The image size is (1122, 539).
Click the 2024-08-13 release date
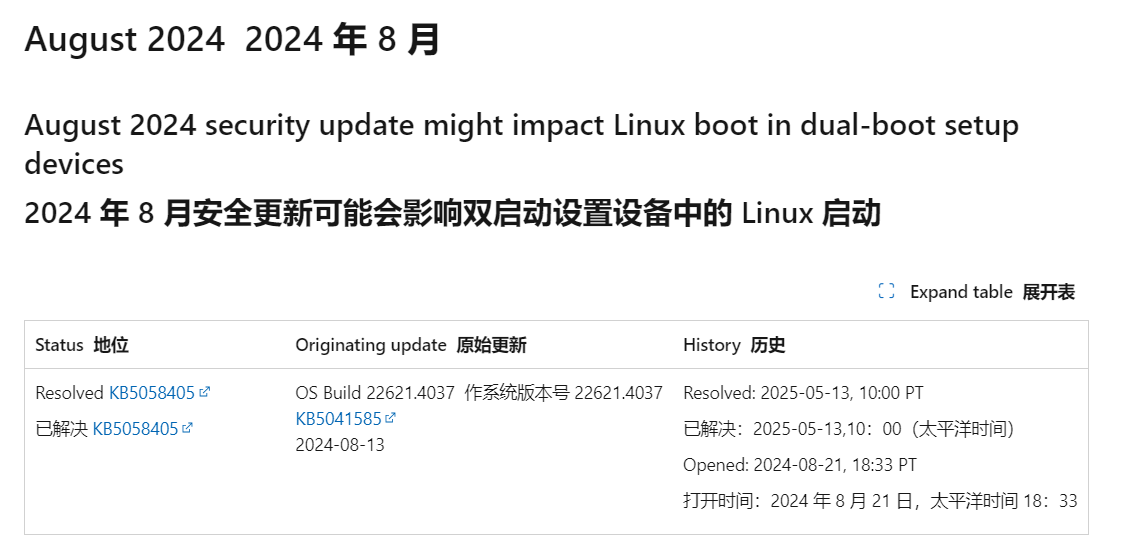click(340, 445)
